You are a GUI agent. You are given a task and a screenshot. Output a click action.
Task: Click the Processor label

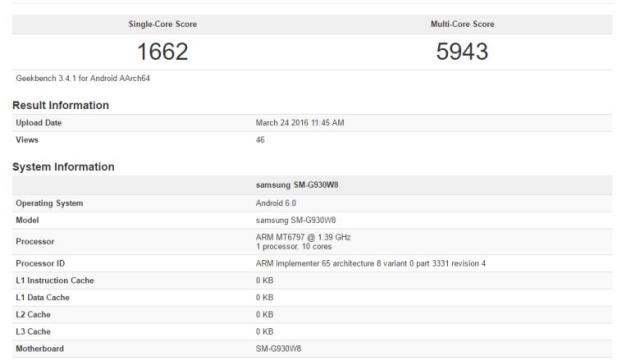click(x=35, y=242)
